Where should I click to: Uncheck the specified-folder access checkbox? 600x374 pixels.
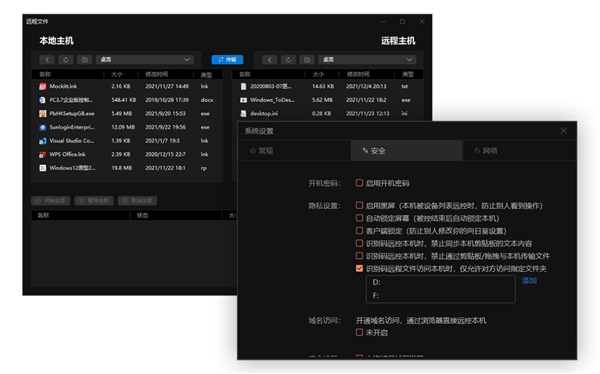(x=359, y=268)
